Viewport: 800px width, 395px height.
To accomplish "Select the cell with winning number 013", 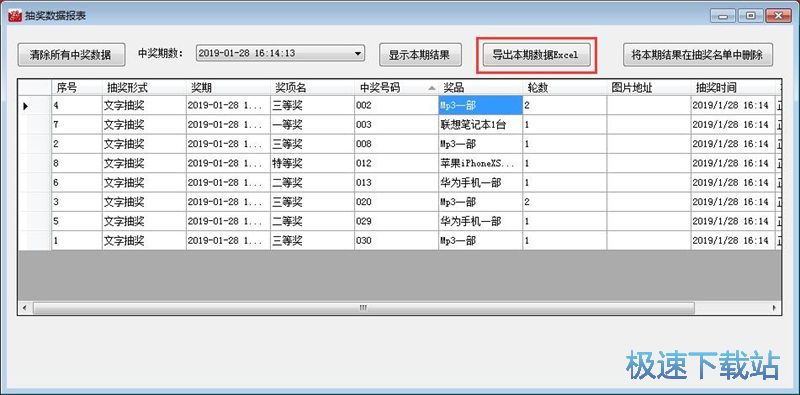I will coord(396,183).
